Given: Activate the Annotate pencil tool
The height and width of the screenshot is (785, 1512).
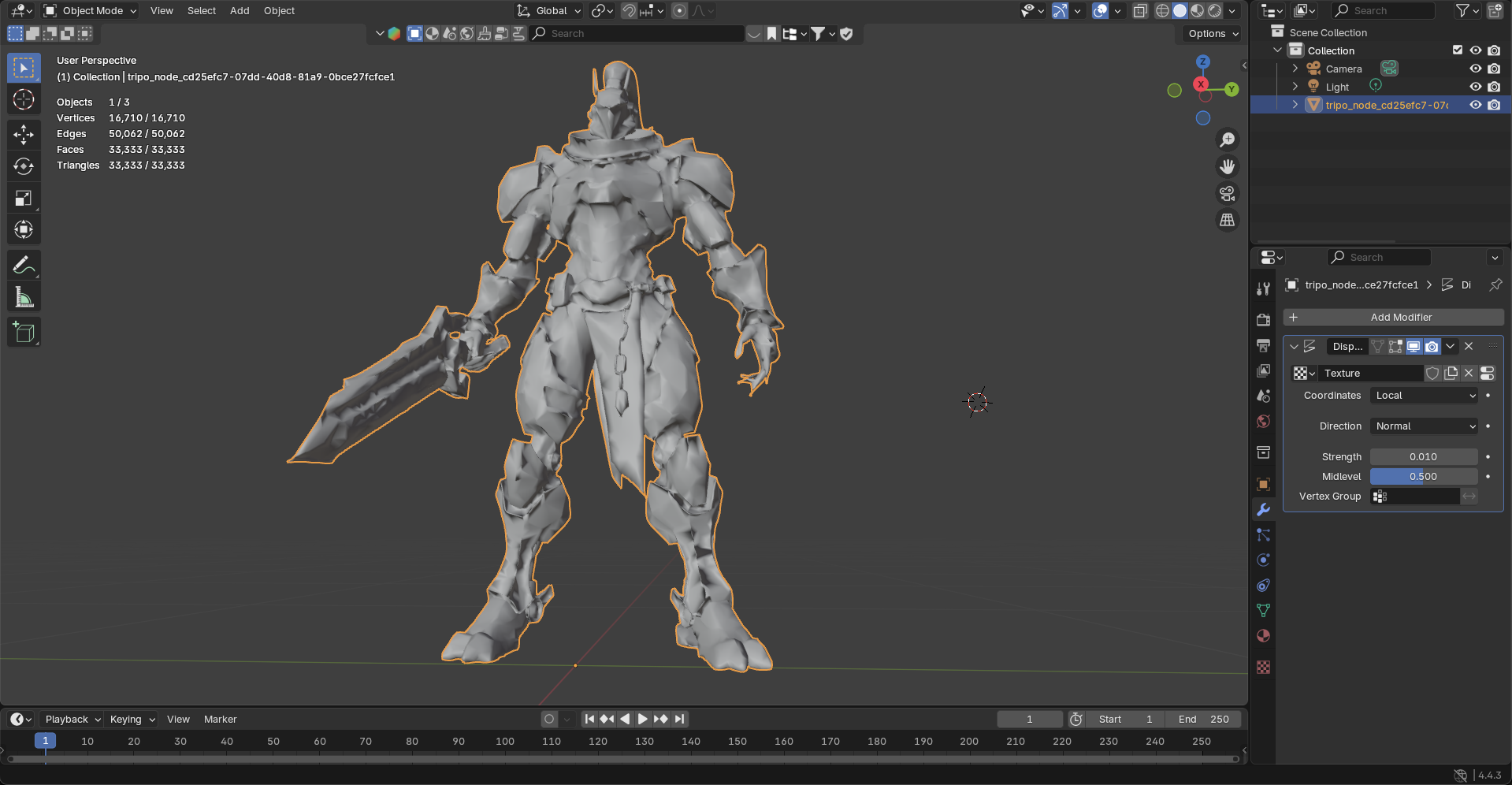Looking at the screenshot, I should pyautogui.click(x=24, y=266).
